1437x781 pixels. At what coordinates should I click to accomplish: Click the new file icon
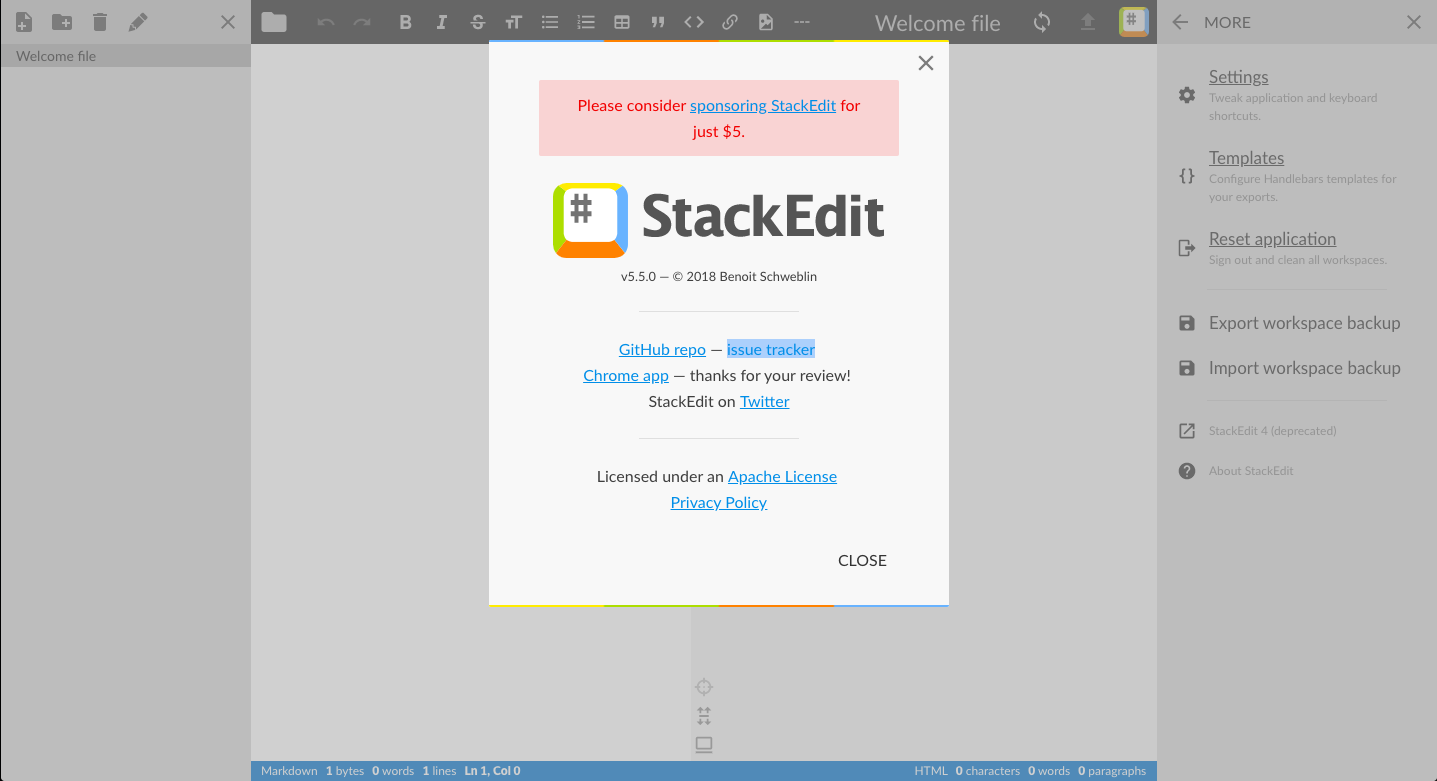tap(24, 22)
